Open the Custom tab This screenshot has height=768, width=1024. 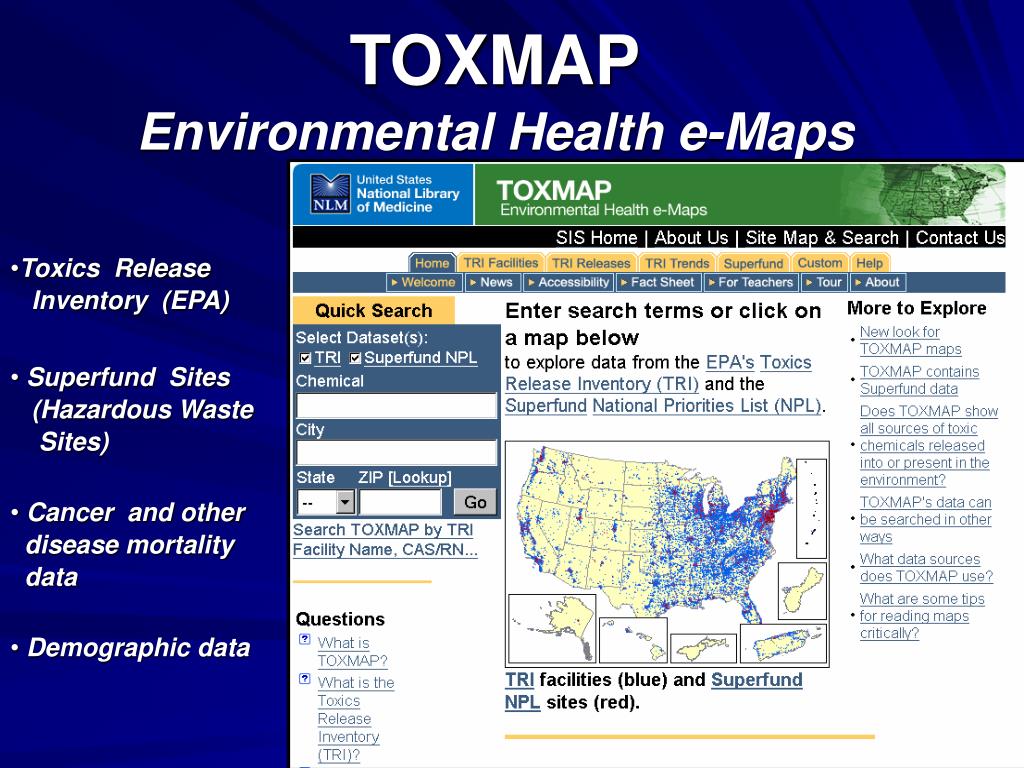coord(820,263)
